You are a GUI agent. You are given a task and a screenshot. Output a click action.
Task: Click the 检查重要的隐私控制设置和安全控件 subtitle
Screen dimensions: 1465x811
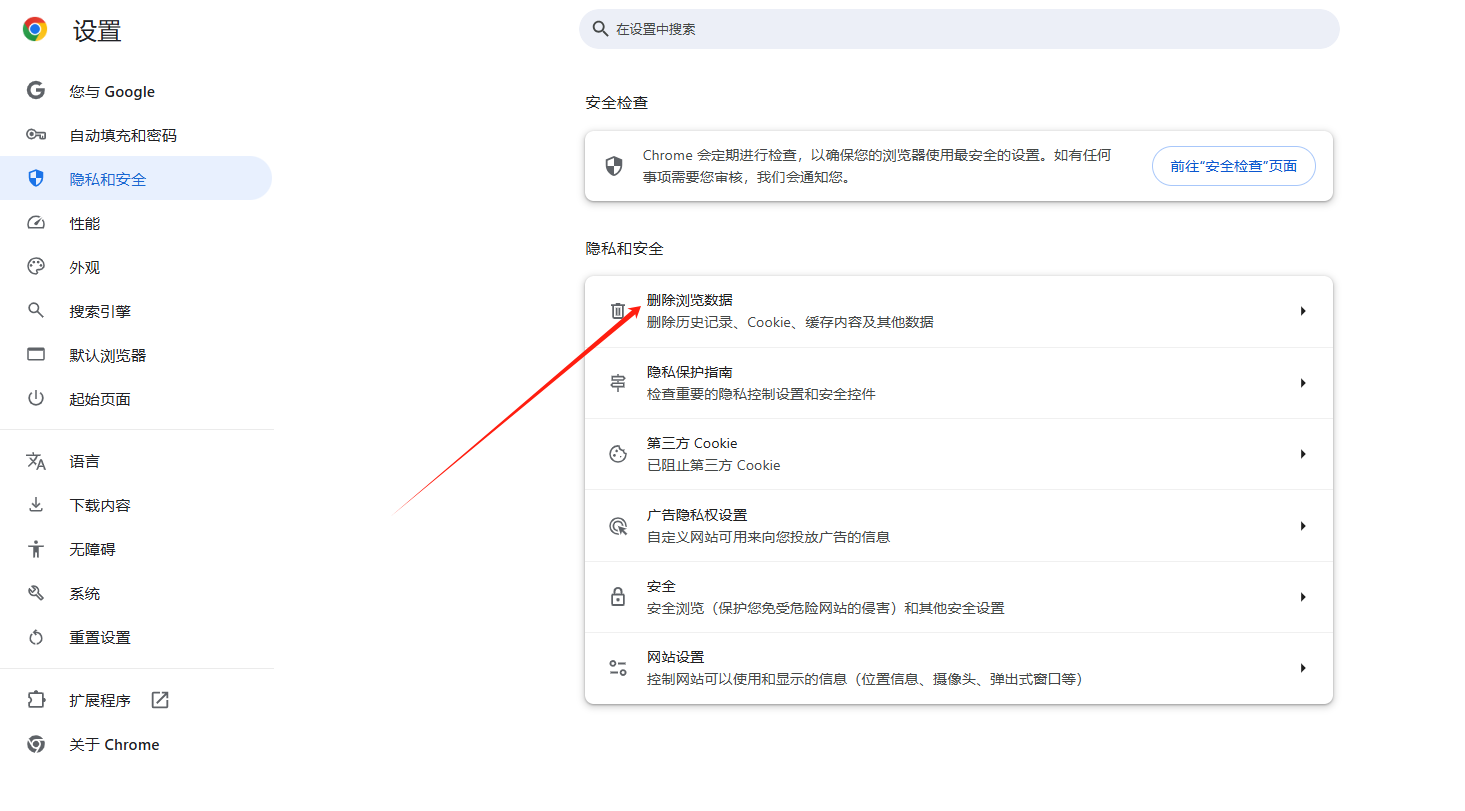[761, 394]
